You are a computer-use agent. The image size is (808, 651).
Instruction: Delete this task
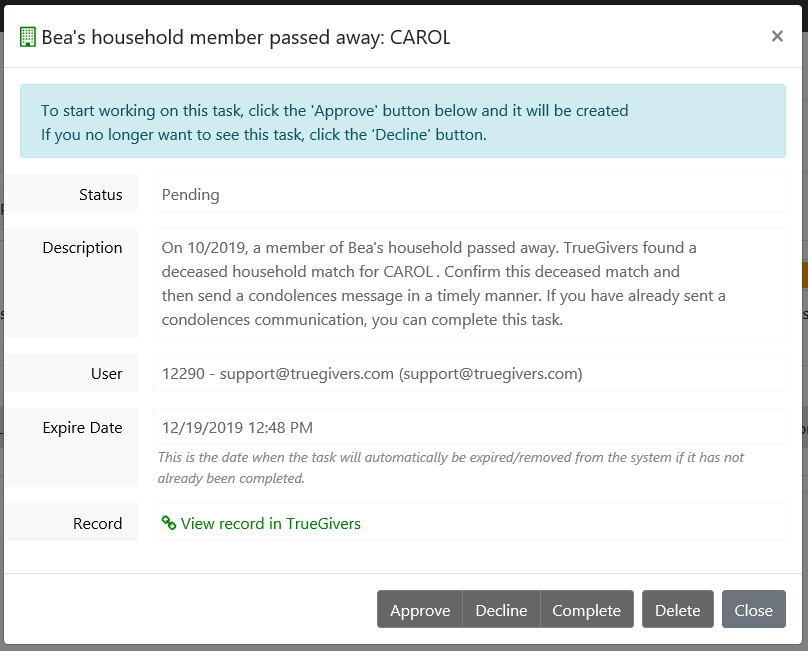coord(678,610)
